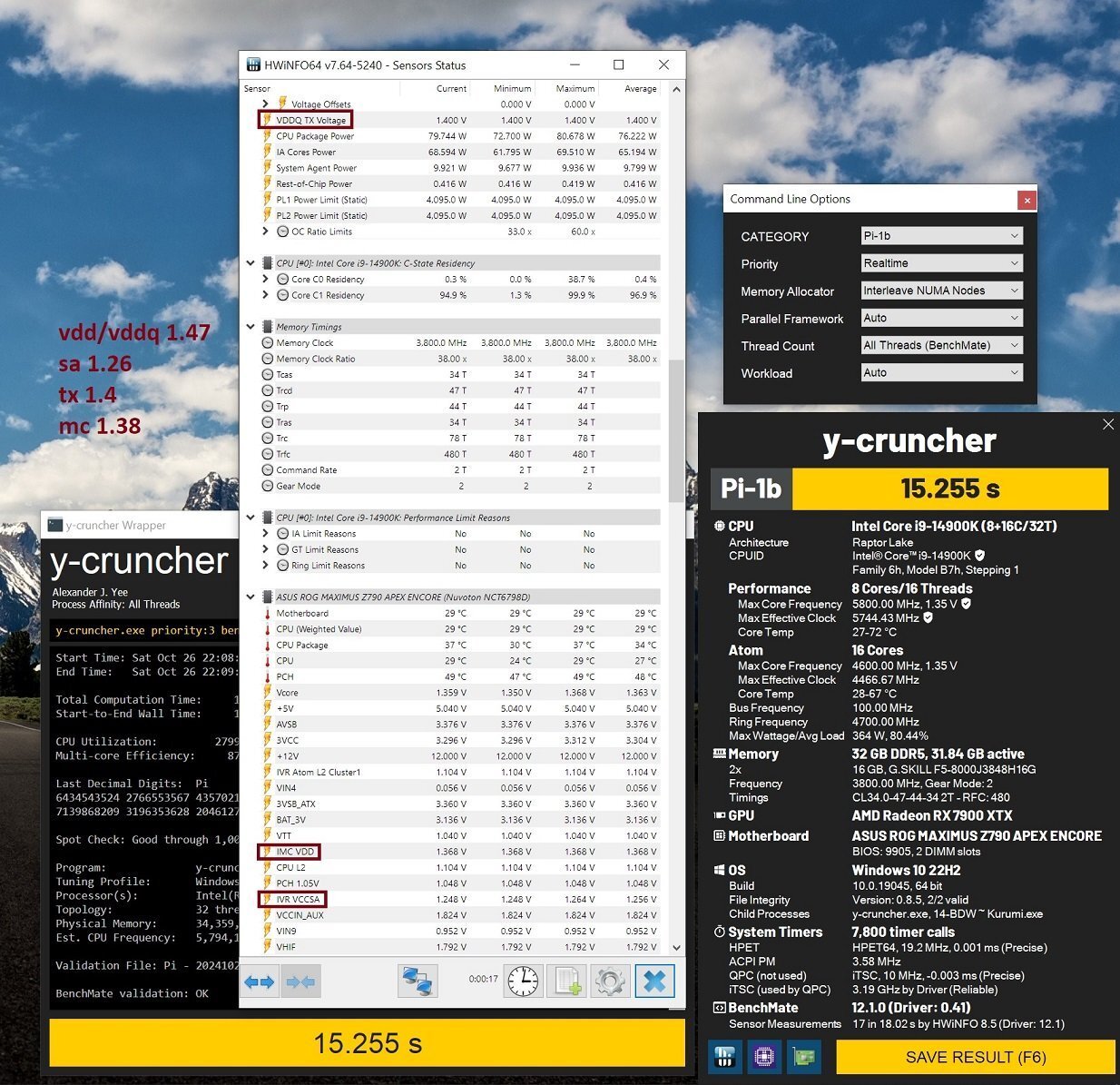Expand the Ring Limit Reasons row
The height and width of the screenshot is (1085, 1120).
265,566
